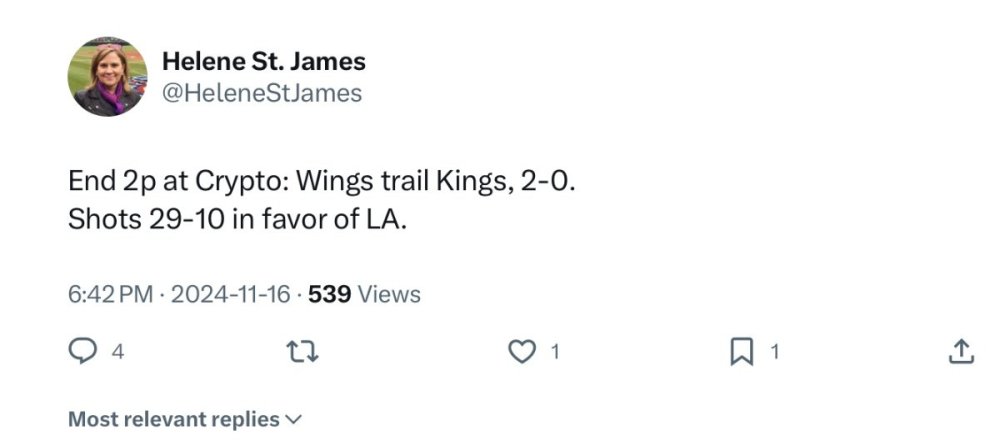Screen dimensions: 1000x446
Task: Open the @HeleneStJames handle link
Action: click(x=261, y=94)
